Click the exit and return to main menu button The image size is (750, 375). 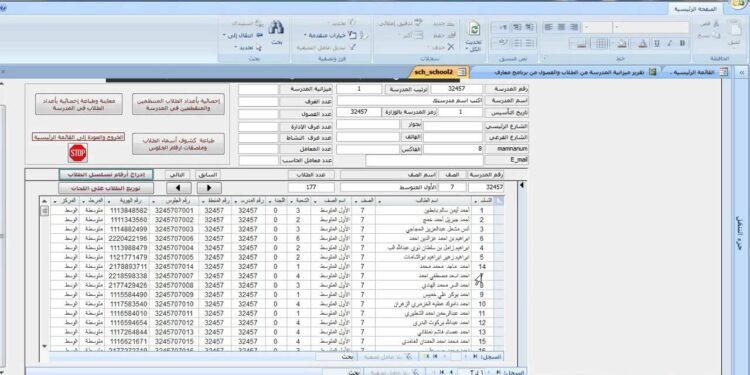coord(78,137)
